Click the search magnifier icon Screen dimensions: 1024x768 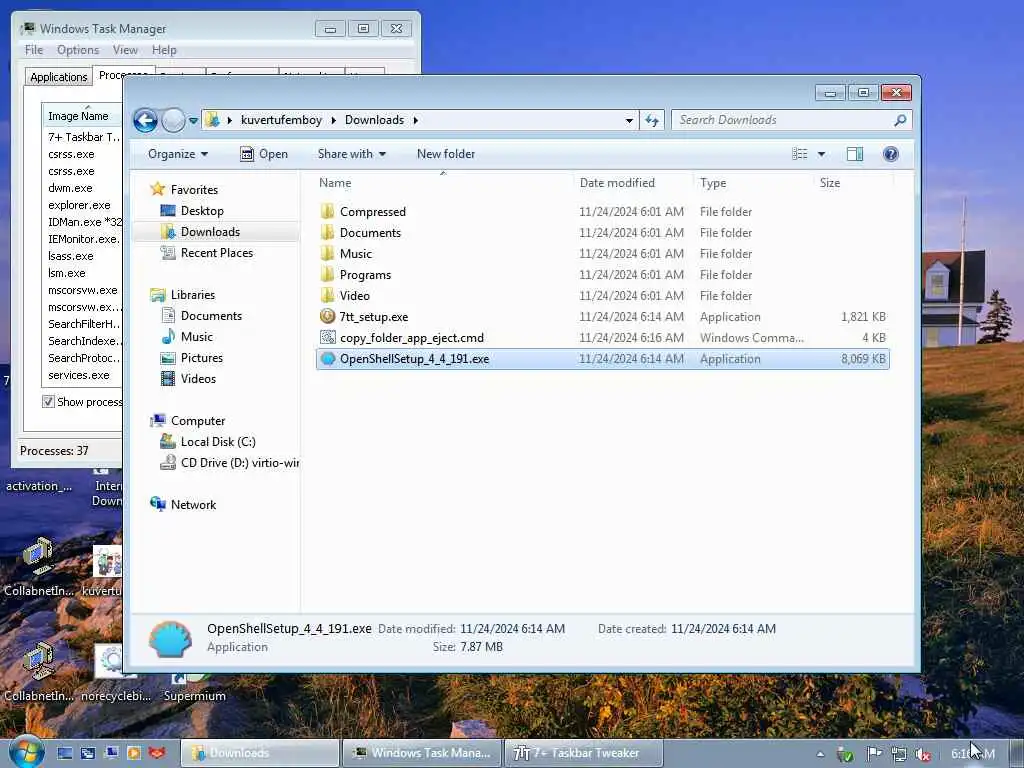pyautogui.click(x=900, y=120)
